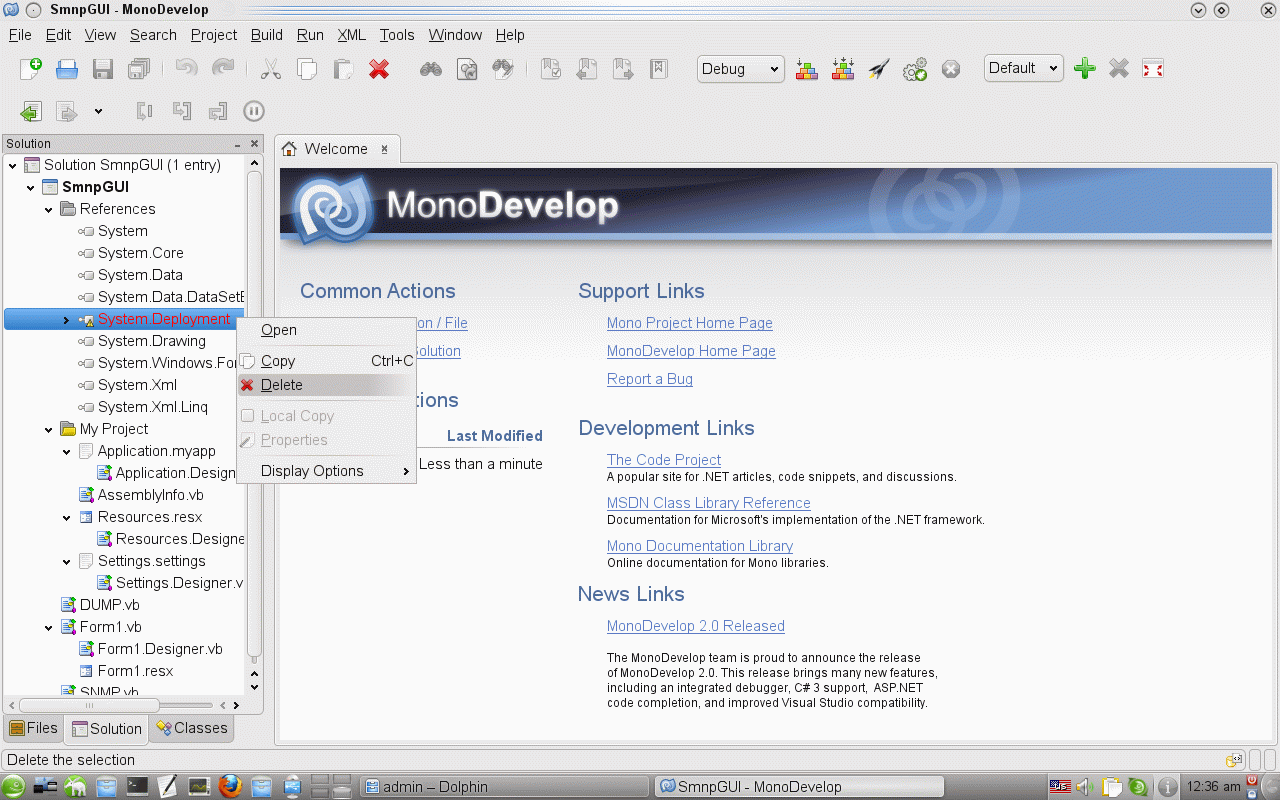1280x800 pixels.
Task: Click the Rebuild bricks with arrows icon
Action: coord(843,69)
